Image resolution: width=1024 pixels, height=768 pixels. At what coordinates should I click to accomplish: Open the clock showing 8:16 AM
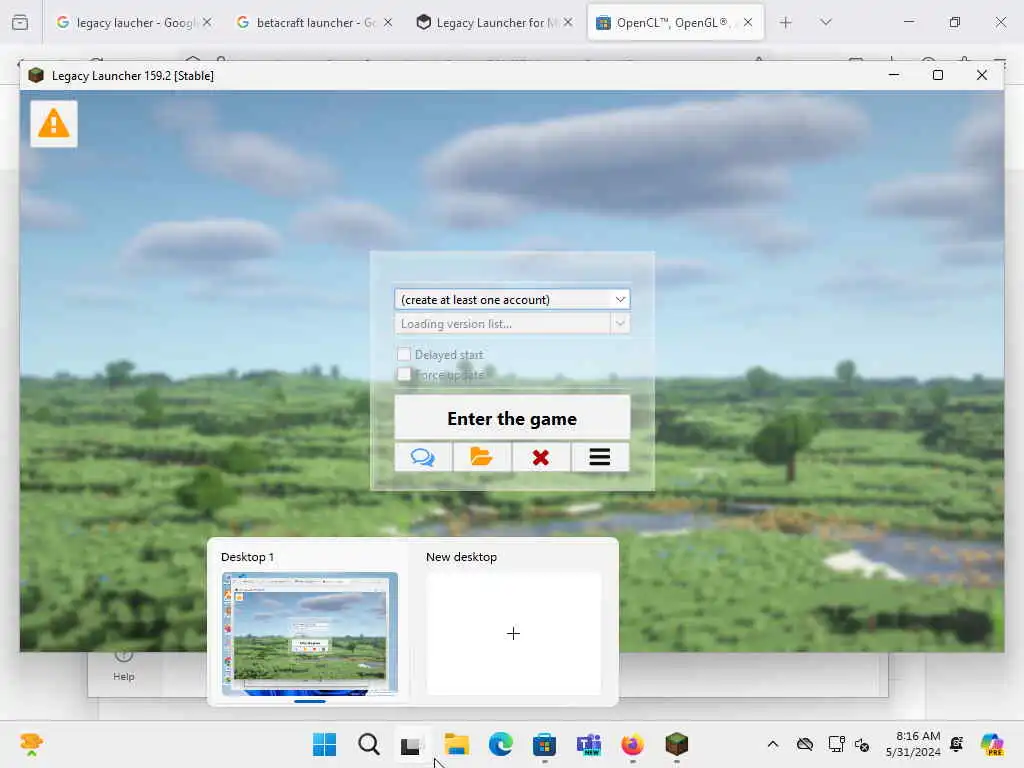(913, 744)
